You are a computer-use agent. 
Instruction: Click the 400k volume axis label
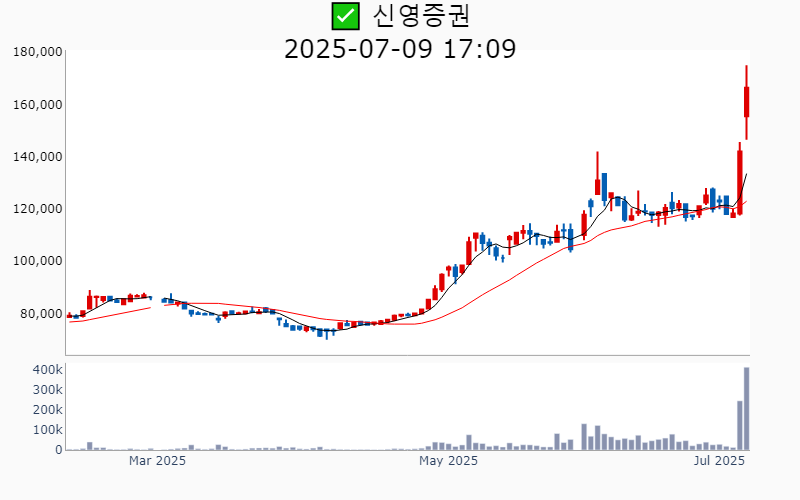pyautogui.click(x=47, y=369)
